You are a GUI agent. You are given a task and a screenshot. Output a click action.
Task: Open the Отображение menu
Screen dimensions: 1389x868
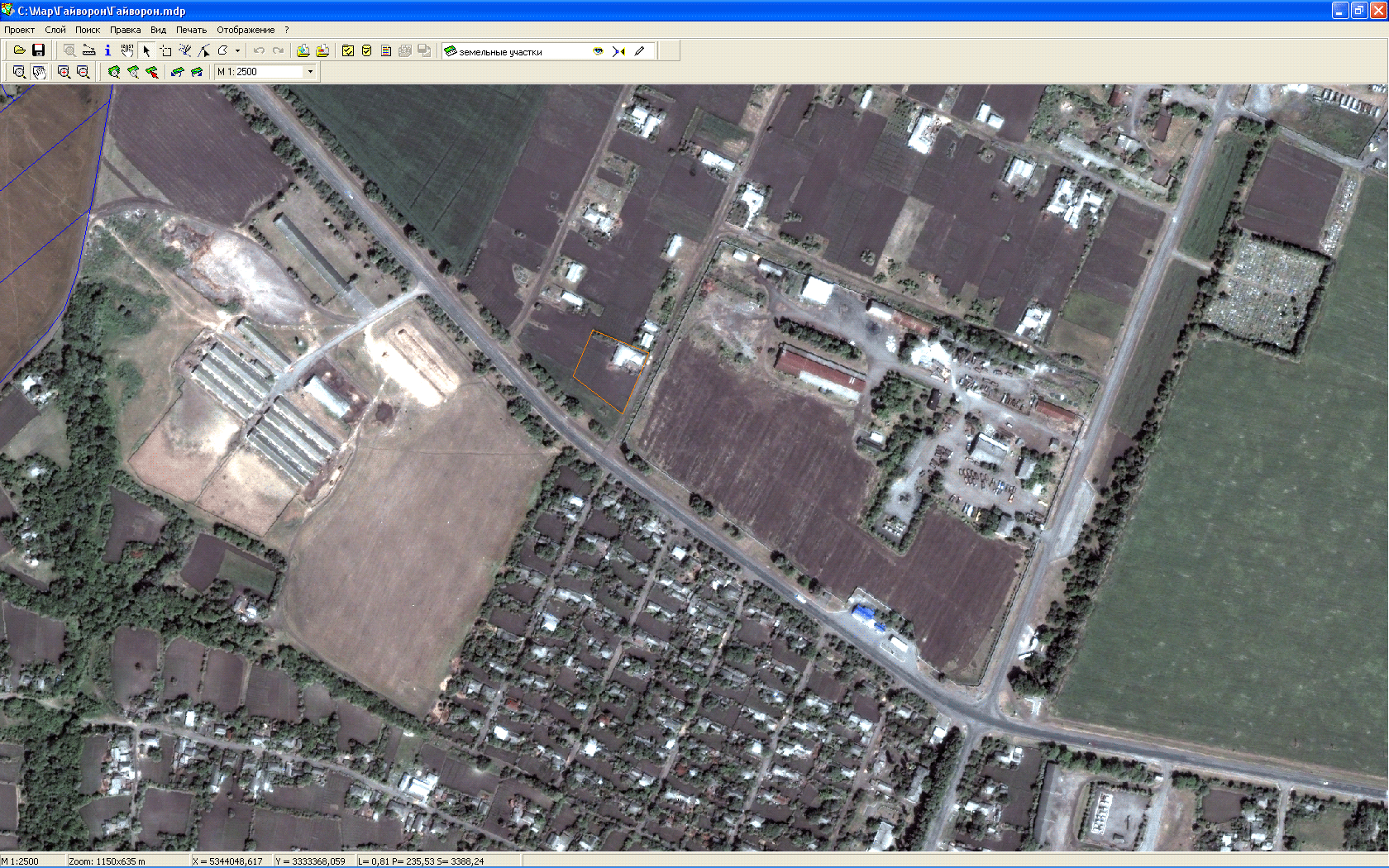246,30
